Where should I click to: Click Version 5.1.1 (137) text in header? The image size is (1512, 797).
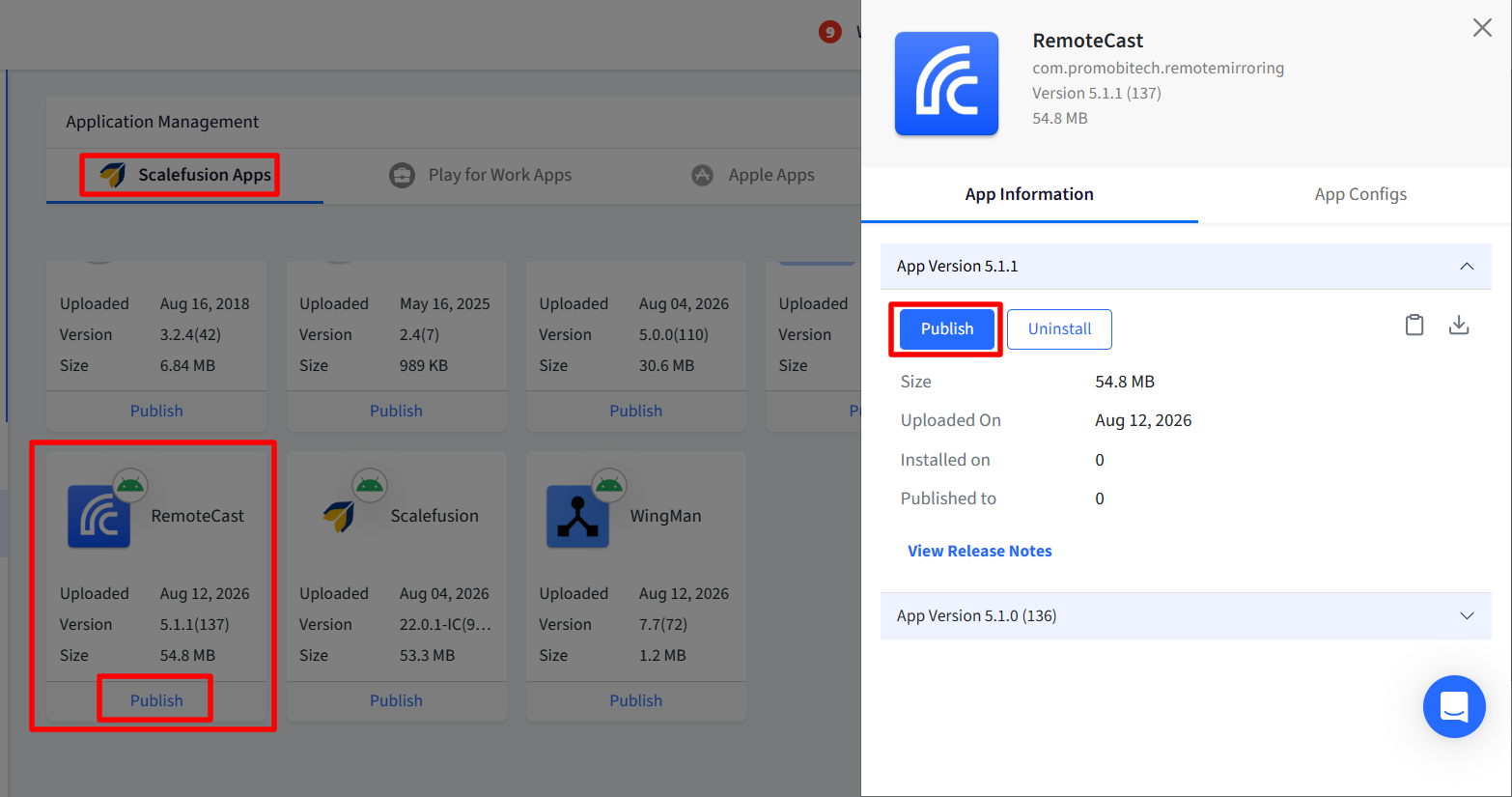[x=1096, y=93]
